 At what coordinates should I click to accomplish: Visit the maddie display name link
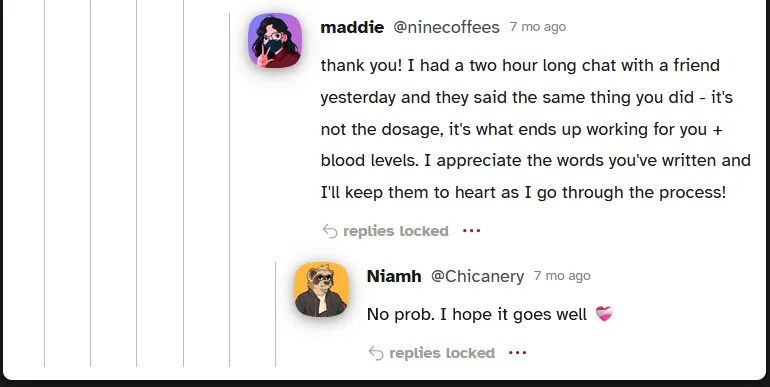click(x=352, y=27)
